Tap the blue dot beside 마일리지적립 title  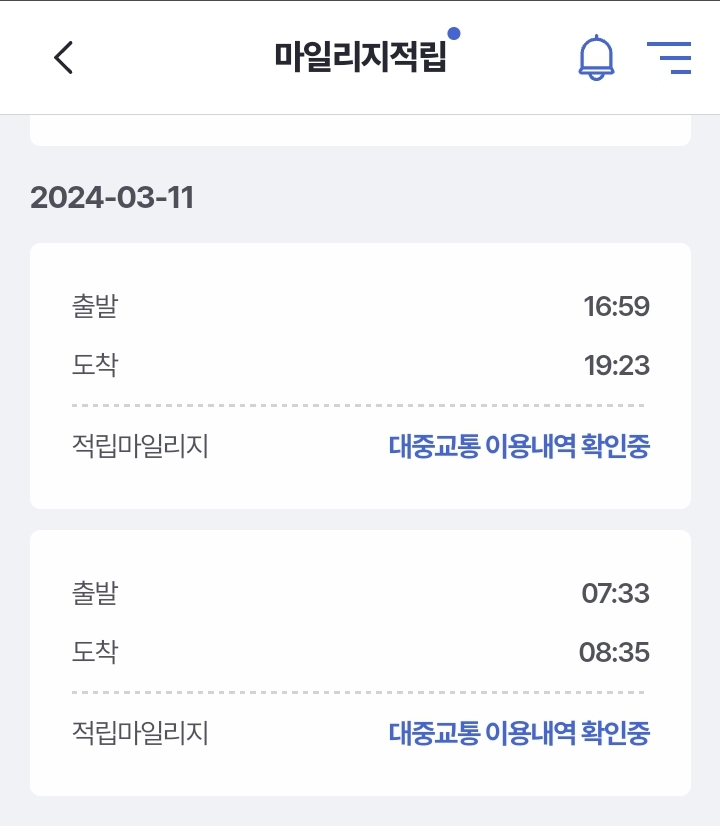[x=454, y=34]
